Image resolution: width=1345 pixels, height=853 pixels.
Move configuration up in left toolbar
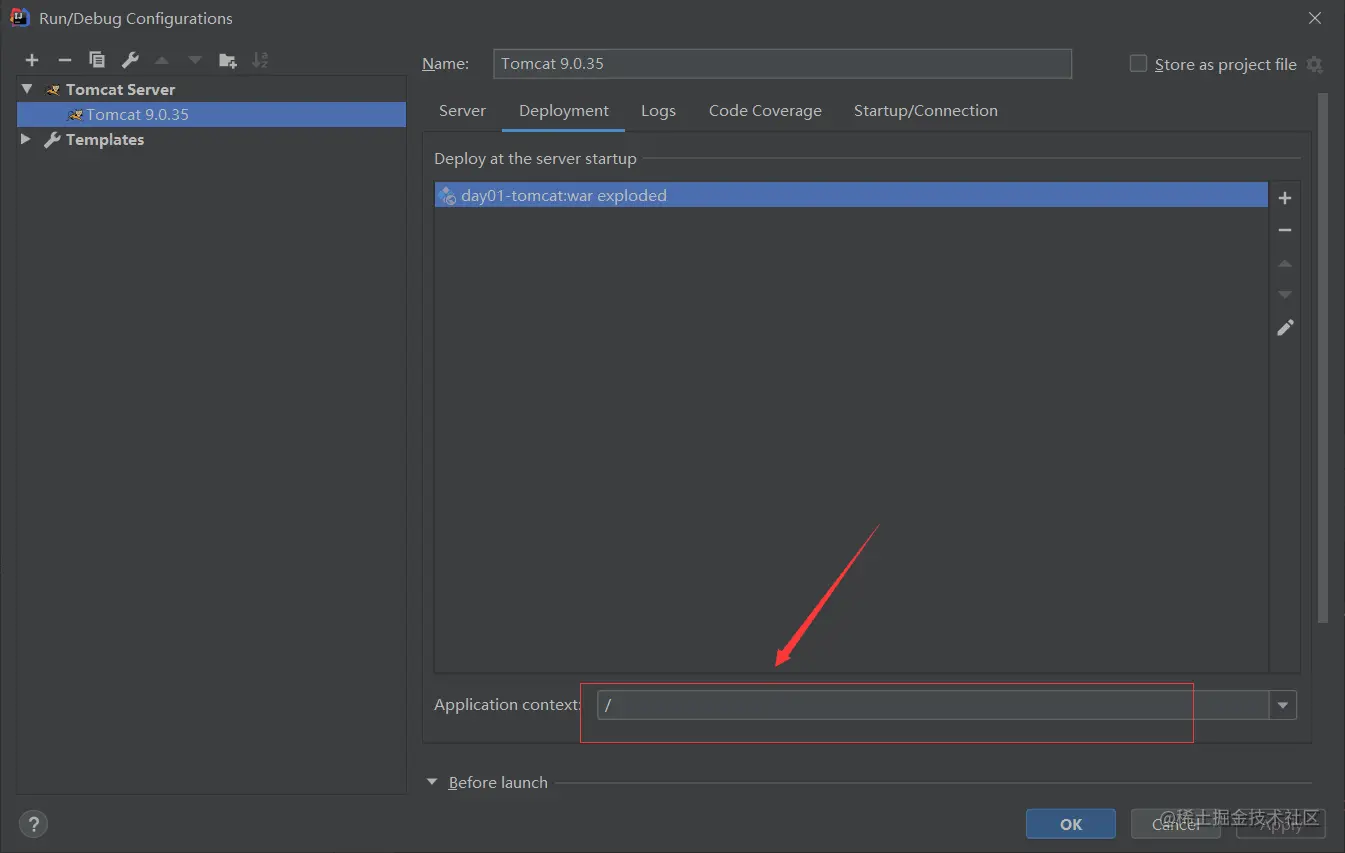[162, 60]
